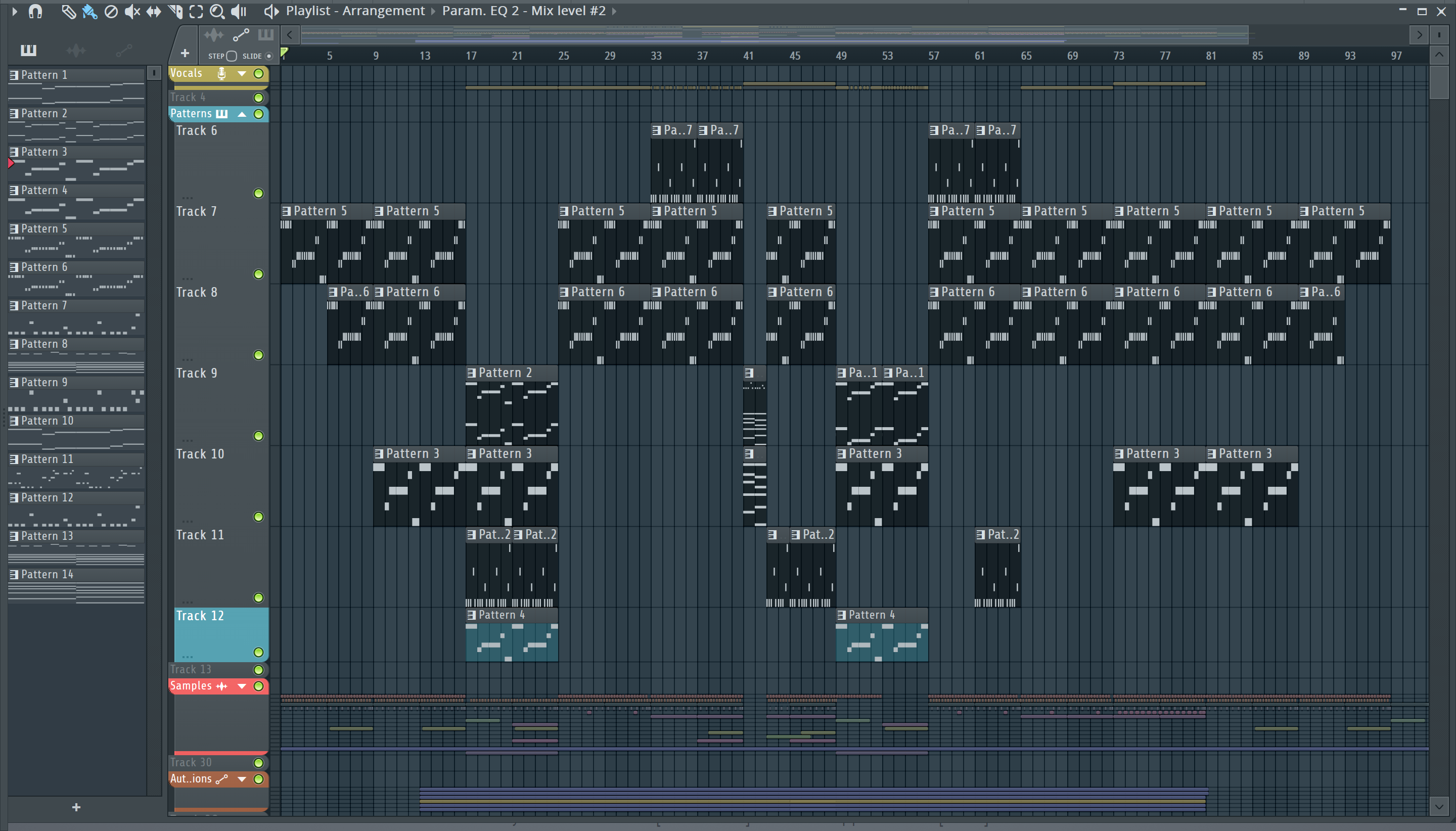This screenshot has width=1456, height=831.
Task: Select Pattern 10 in the picker list
Action: pyautogui.click(x=48, y=421)
